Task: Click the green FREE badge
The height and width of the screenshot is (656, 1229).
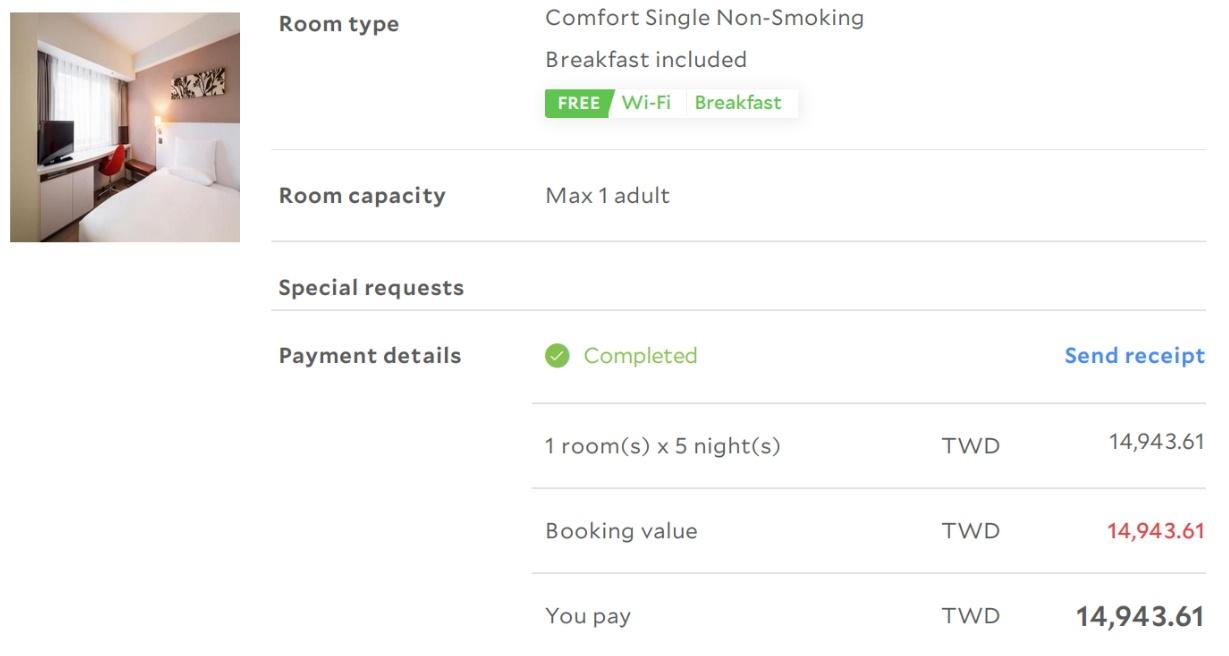Action: (x=578, y=103)
